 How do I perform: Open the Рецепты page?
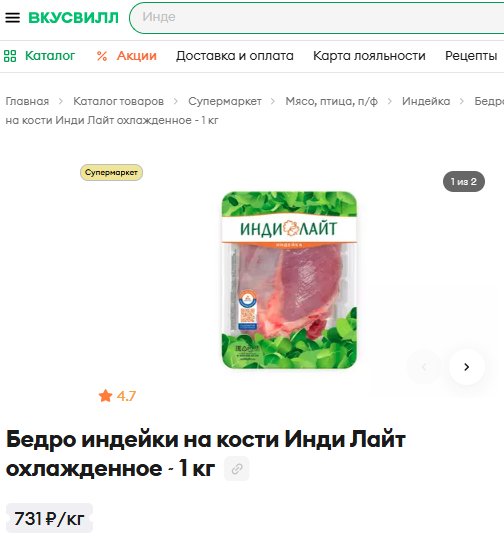pyautogui.click(x=471, y=56)
